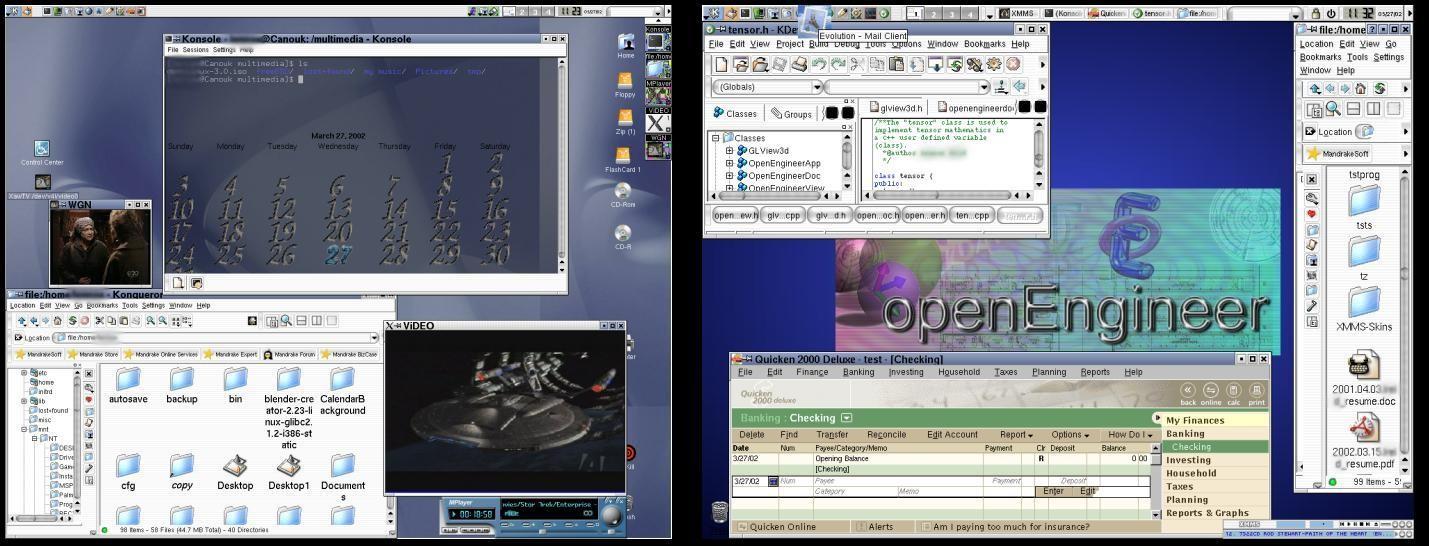
Task: Open the Options dropdown in Quicken
Action: click(x=1070, y=435)
